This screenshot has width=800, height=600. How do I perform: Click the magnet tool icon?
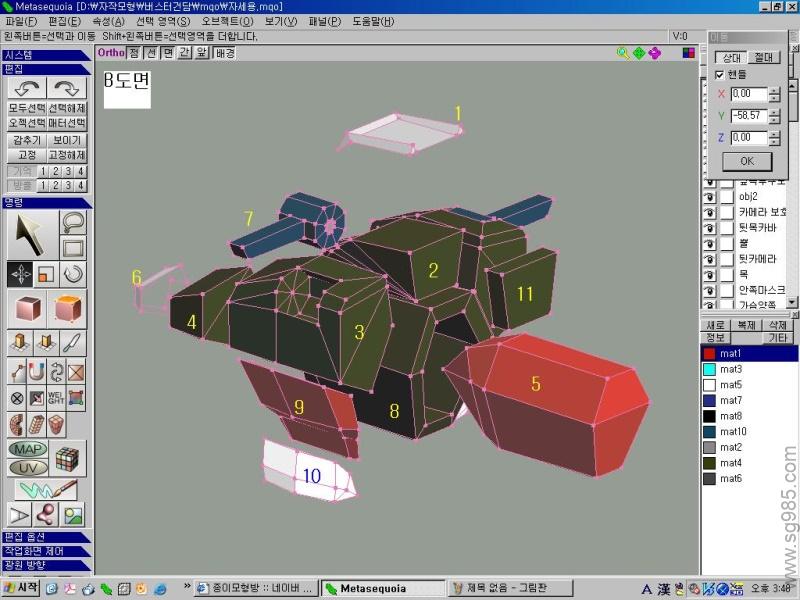pyautogui.click(x=37, y=372)
